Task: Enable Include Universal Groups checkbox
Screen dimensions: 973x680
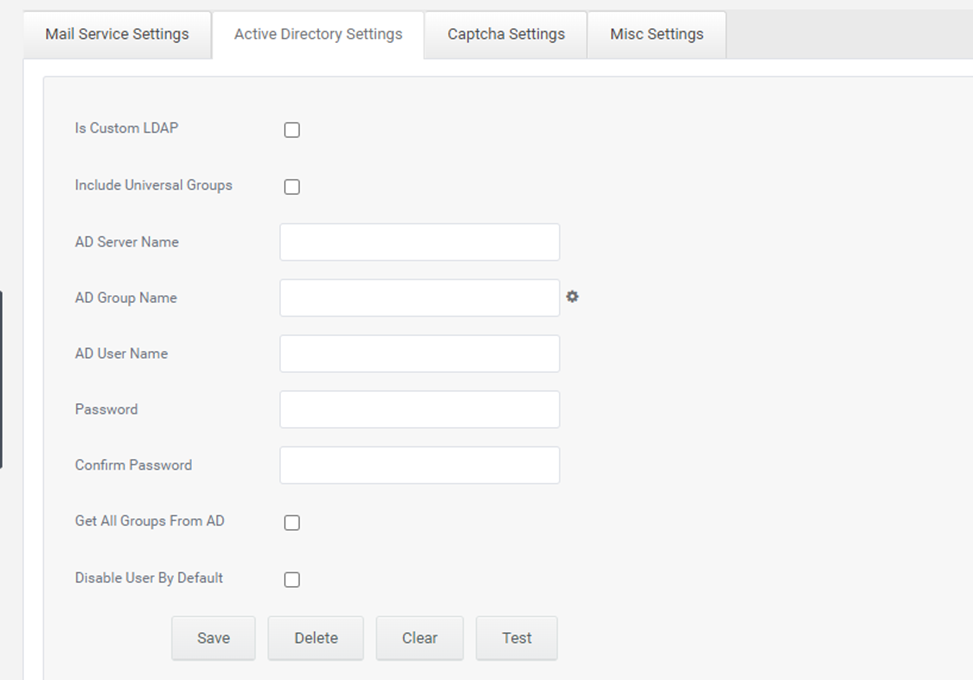Action: [292, 187]
